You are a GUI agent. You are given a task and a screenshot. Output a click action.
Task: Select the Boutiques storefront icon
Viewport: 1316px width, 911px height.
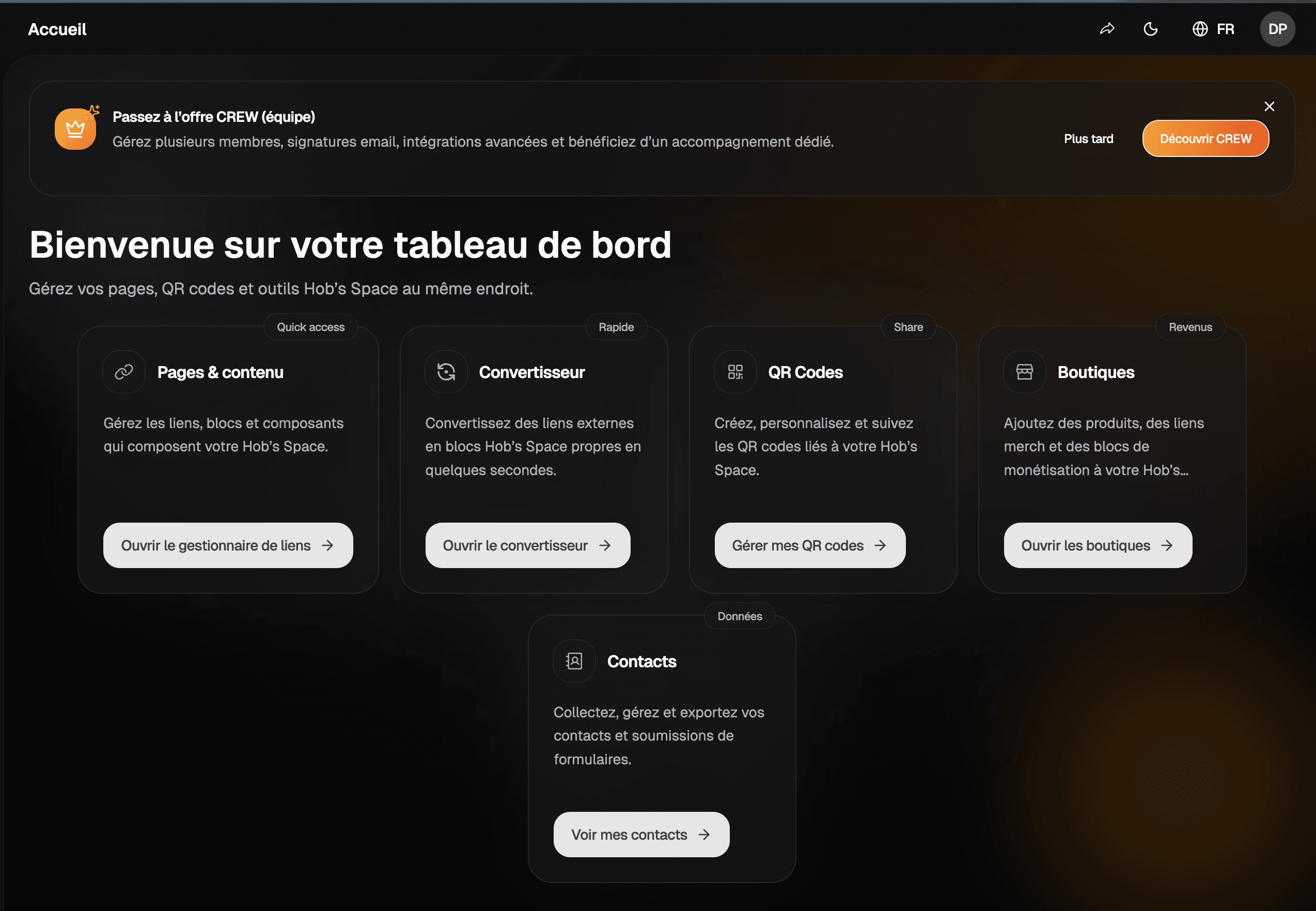1024,372
